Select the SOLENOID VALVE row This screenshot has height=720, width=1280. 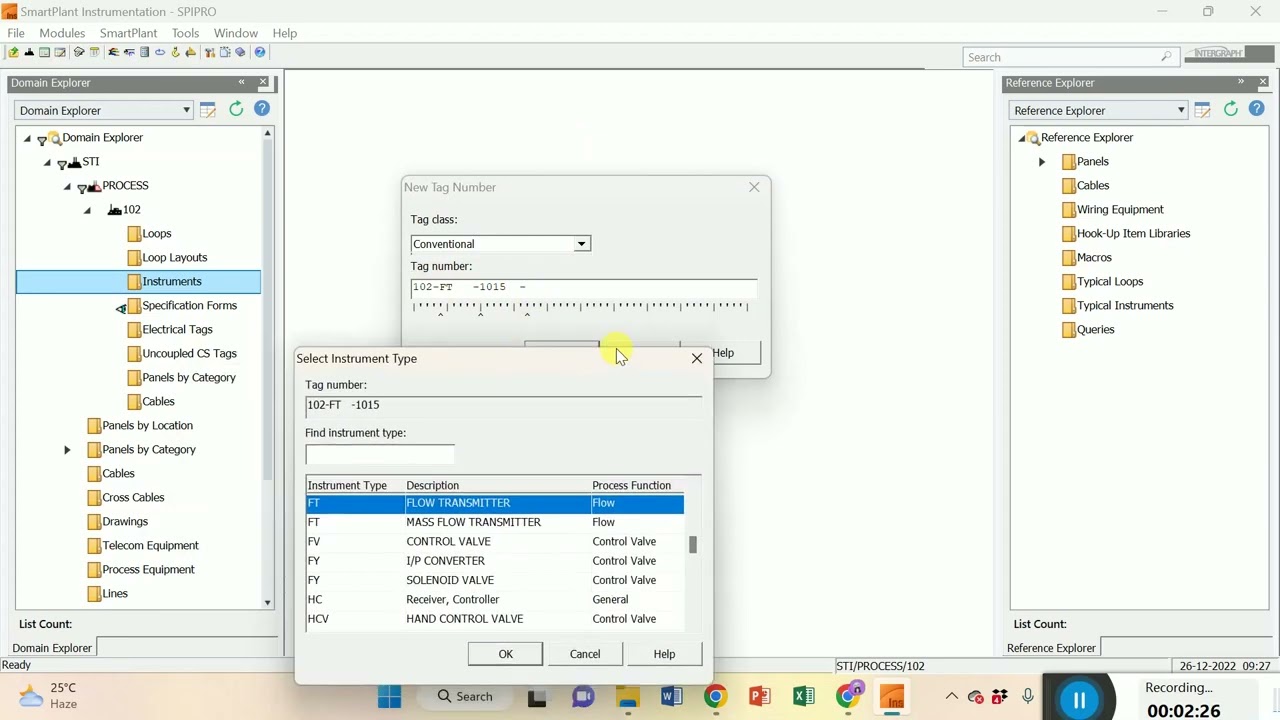click(x=494, y=580)
